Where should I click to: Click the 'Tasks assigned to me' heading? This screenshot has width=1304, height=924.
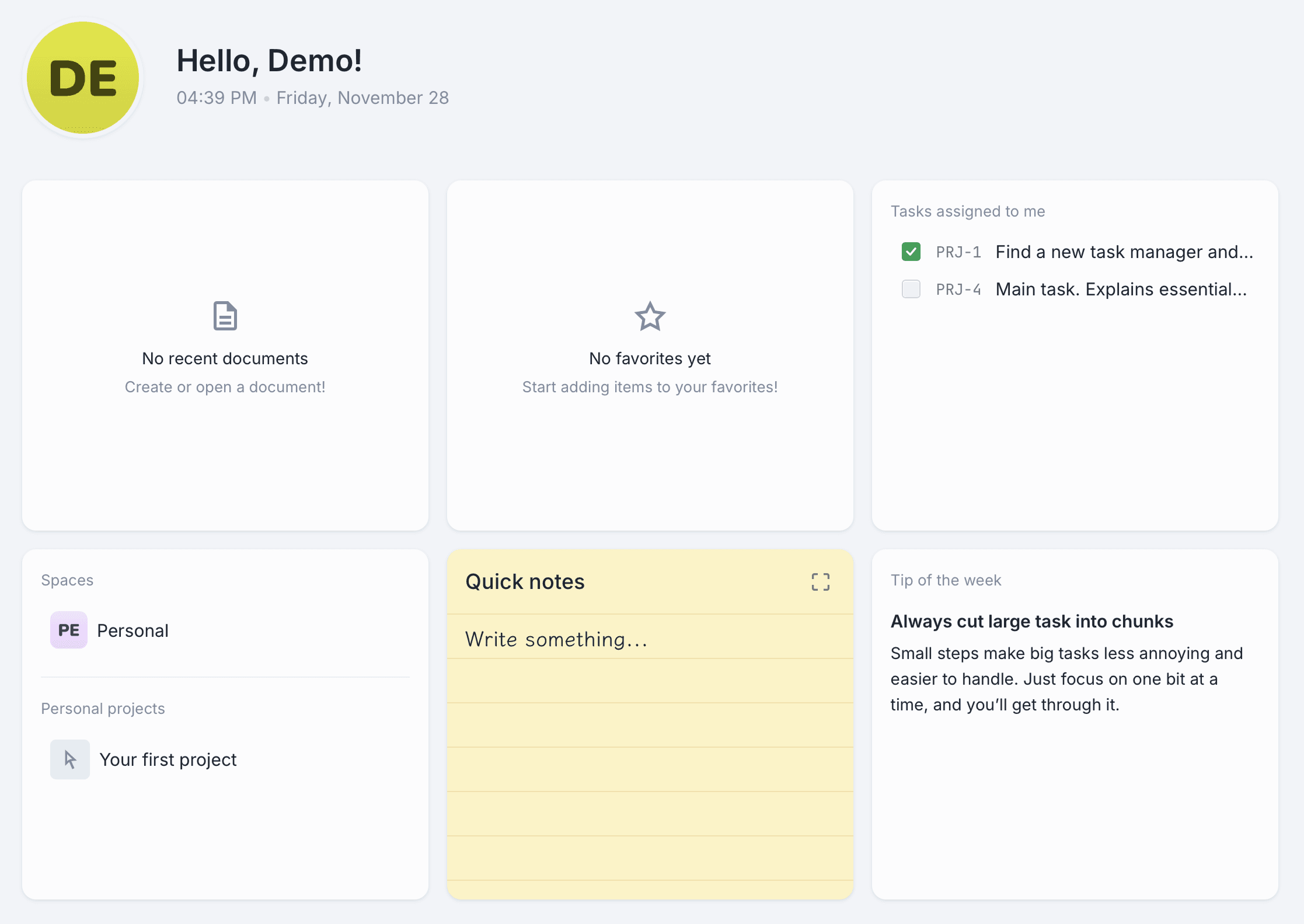[x=967, y=211]
